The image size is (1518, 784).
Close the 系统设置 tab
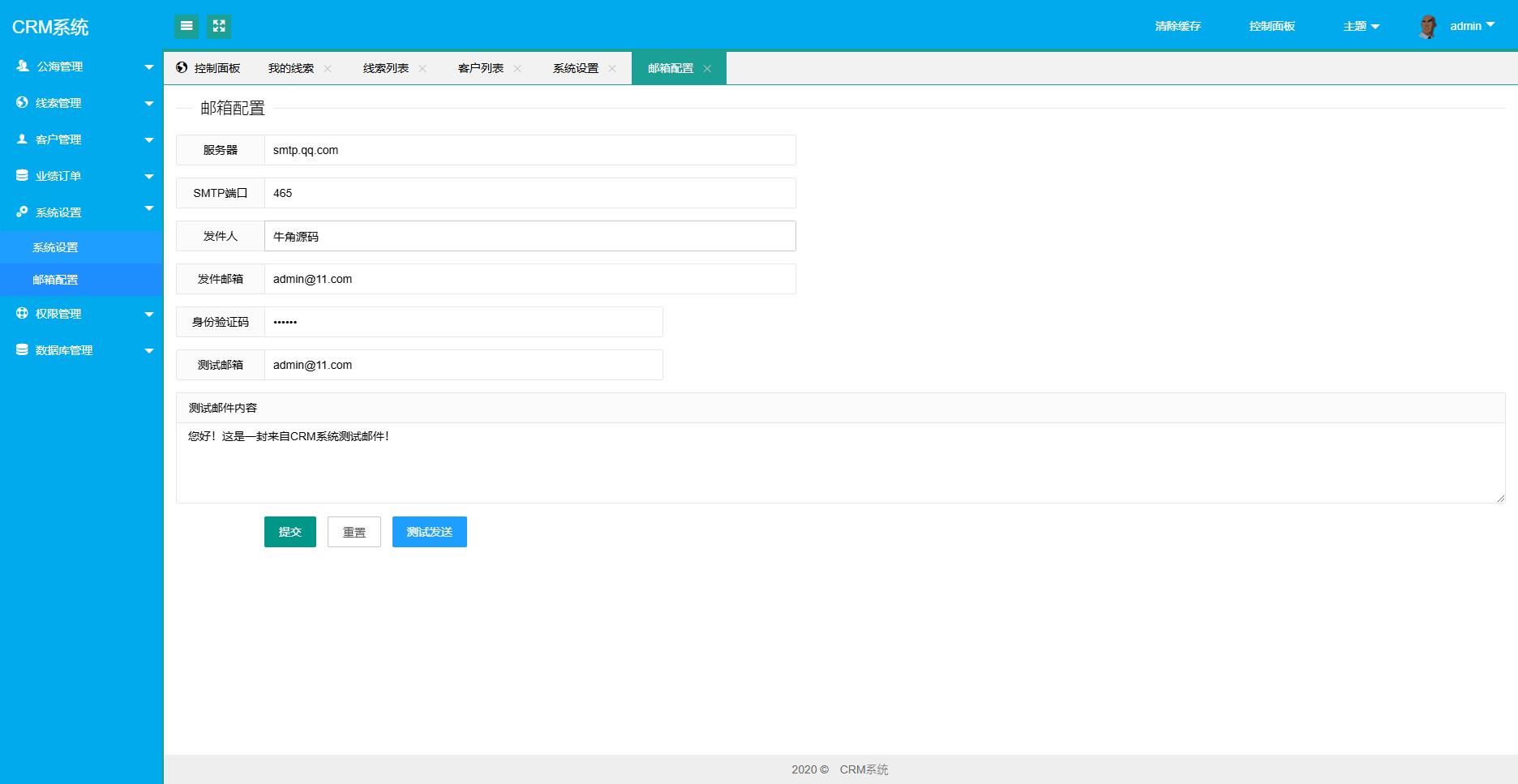612,69
